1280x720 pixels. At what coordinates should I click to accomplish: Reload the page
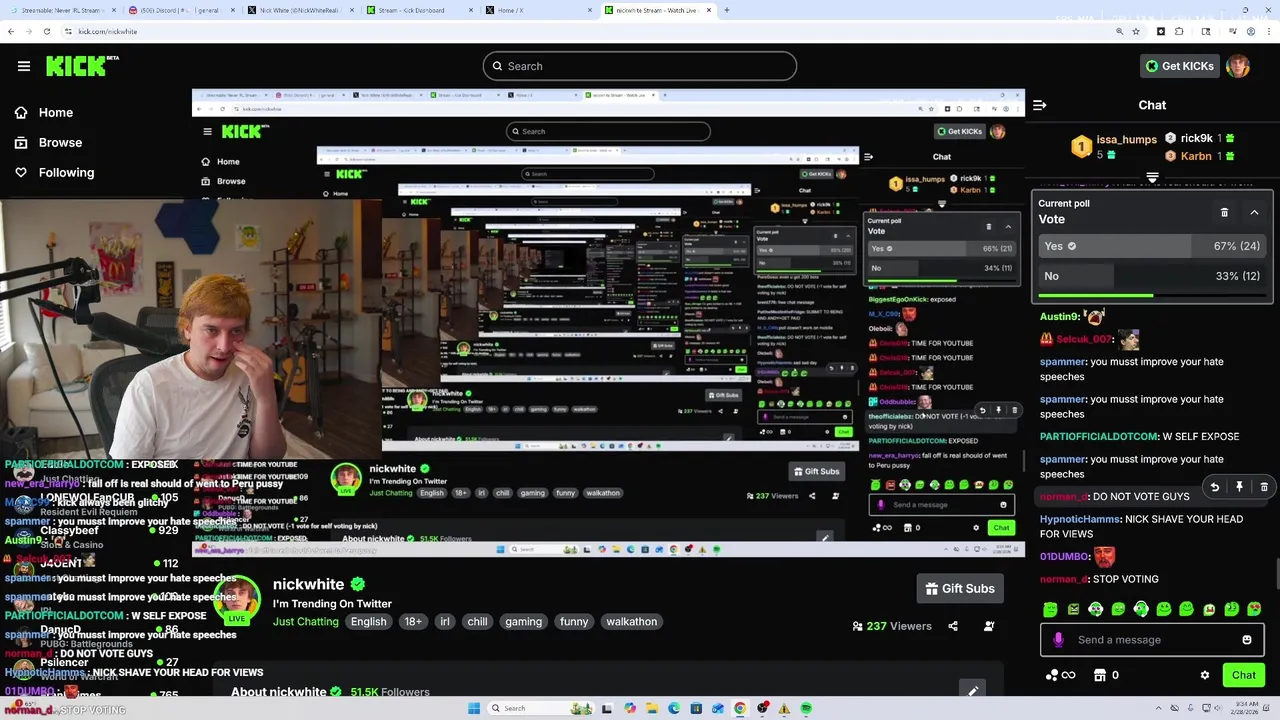pyautogui.click(x=47, y=31)
